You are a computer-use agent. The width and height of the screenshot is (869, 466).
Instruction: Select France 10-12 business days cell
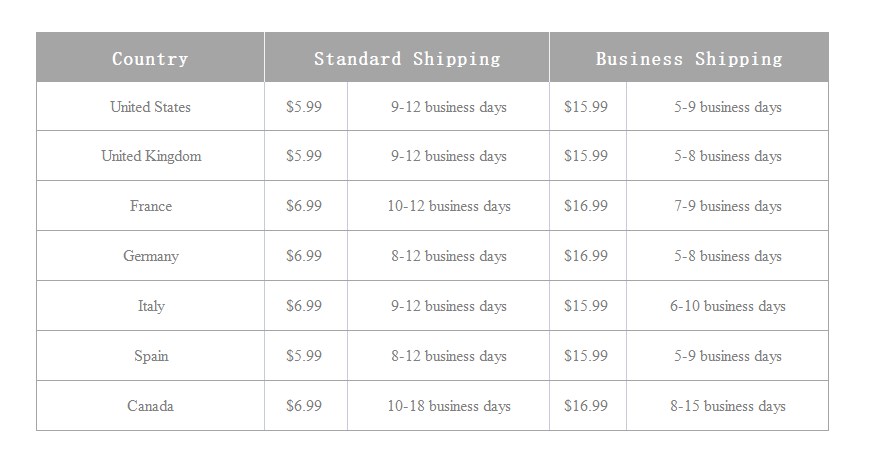(x=448, y=206)
